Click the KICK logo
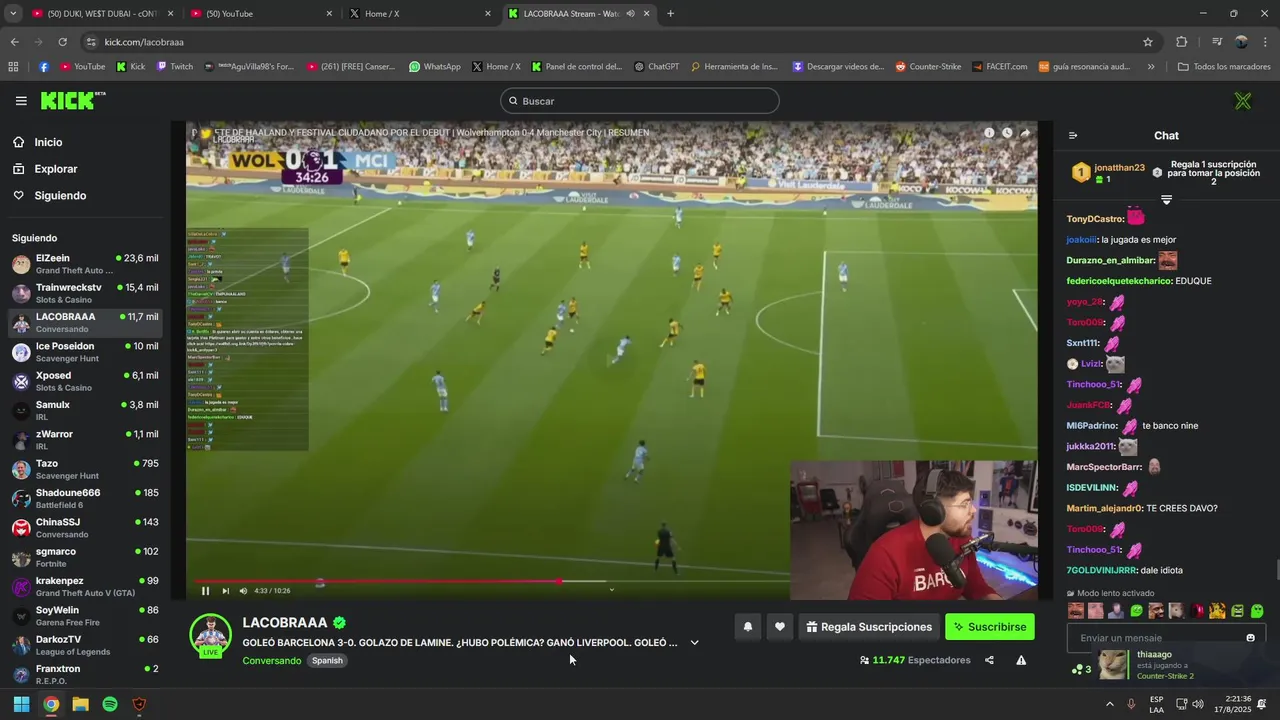The image size is (1280, 720). click(72, 100)
